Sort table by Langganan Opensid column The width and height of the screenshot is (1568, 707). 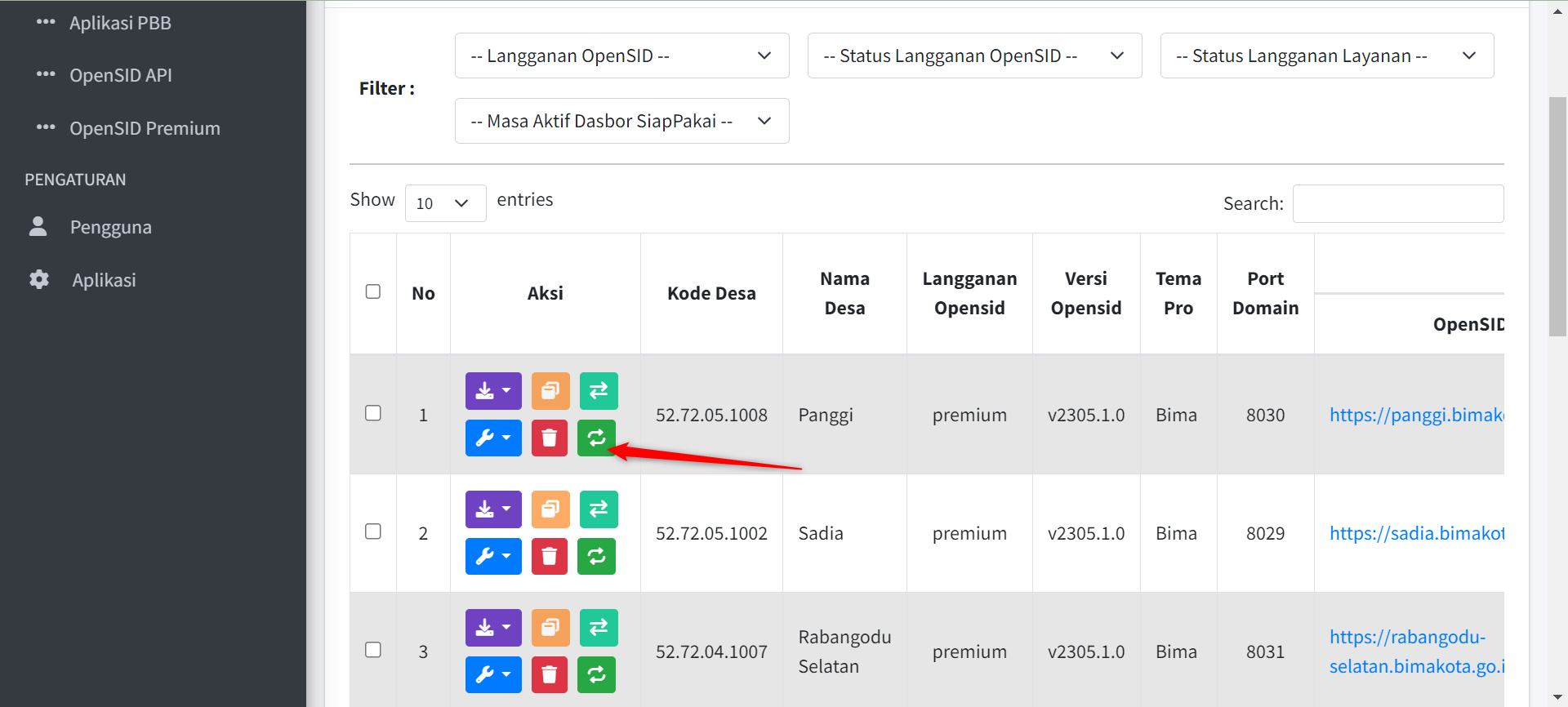point(969,293)
